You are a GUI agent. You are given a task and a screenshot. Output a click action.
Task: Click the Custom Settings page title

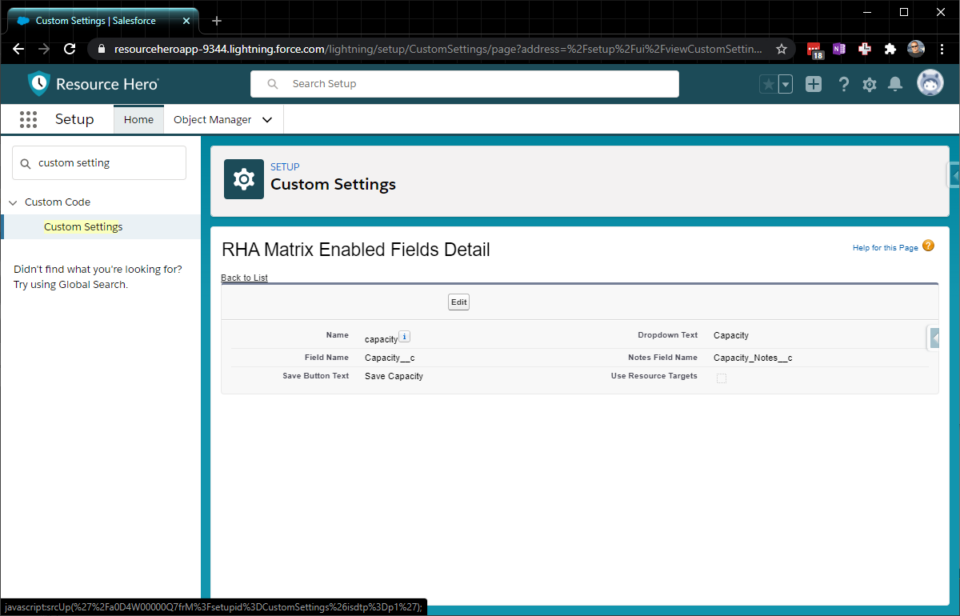point(333,184)
